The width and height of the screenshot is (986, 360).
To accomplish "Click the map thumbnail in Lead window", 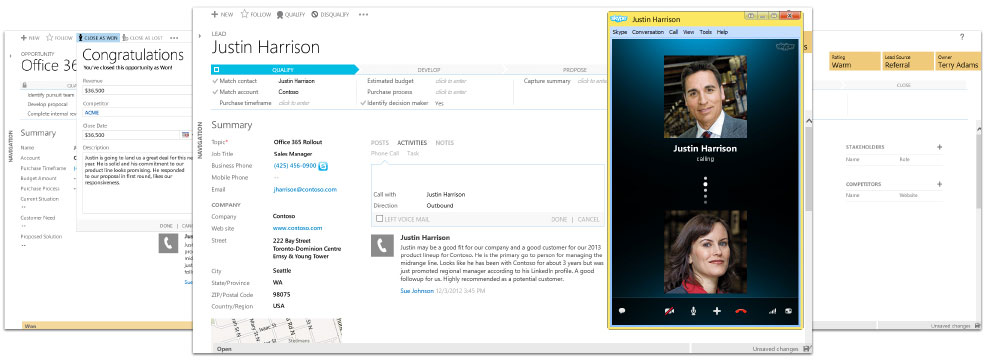I will click(x=277, y=330).
